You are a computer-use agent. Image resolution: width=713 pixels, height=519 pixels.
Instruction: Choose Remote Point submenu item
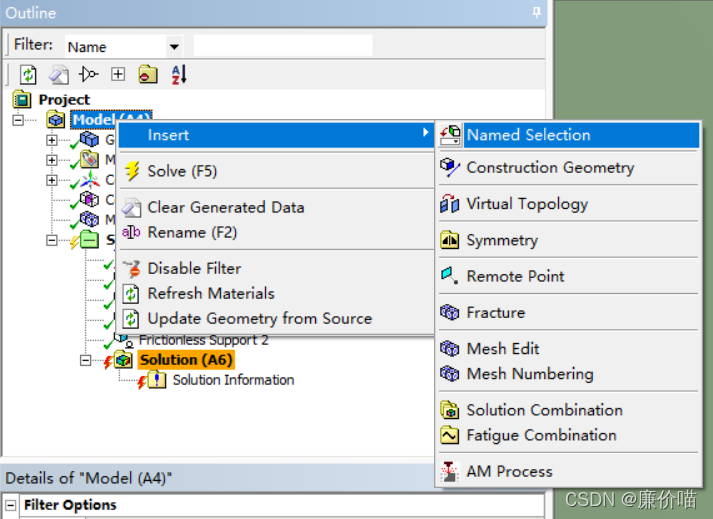pyautogui.click(x=569, y=276)
